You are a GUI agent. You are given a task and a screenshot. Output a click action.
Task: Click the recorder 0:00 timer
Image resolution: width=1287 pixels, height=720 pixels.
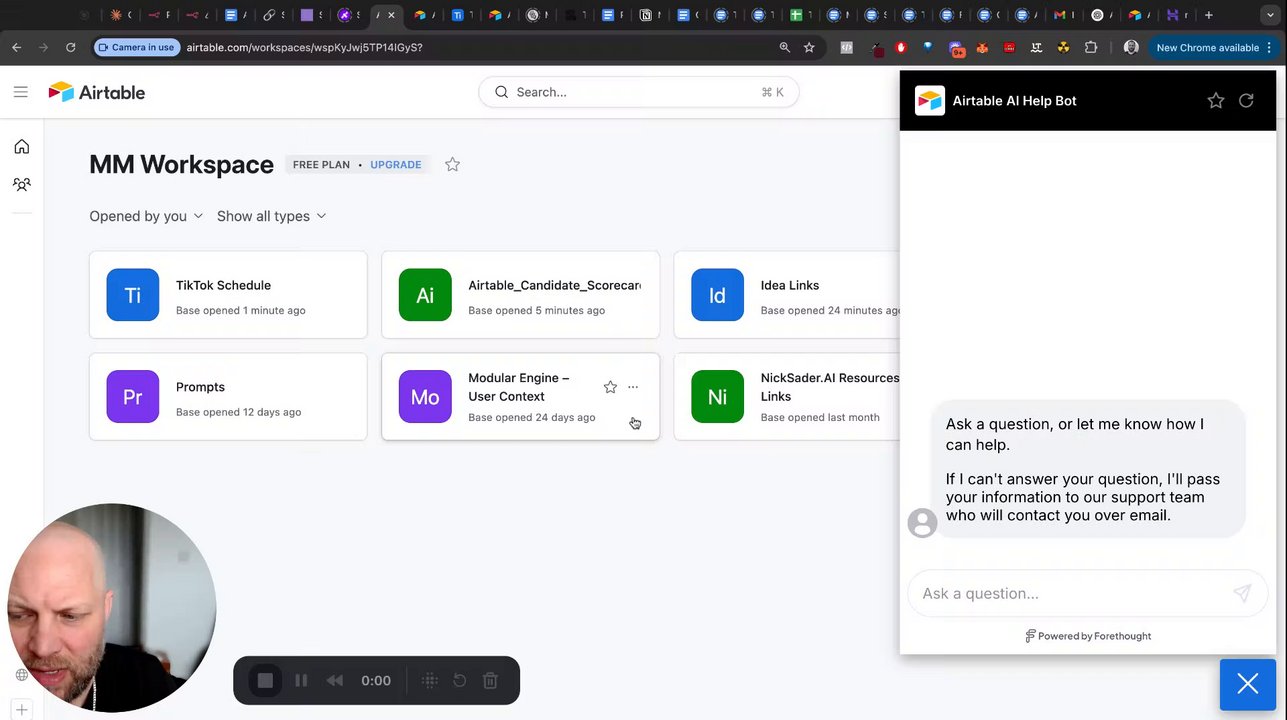coord(376,681)
